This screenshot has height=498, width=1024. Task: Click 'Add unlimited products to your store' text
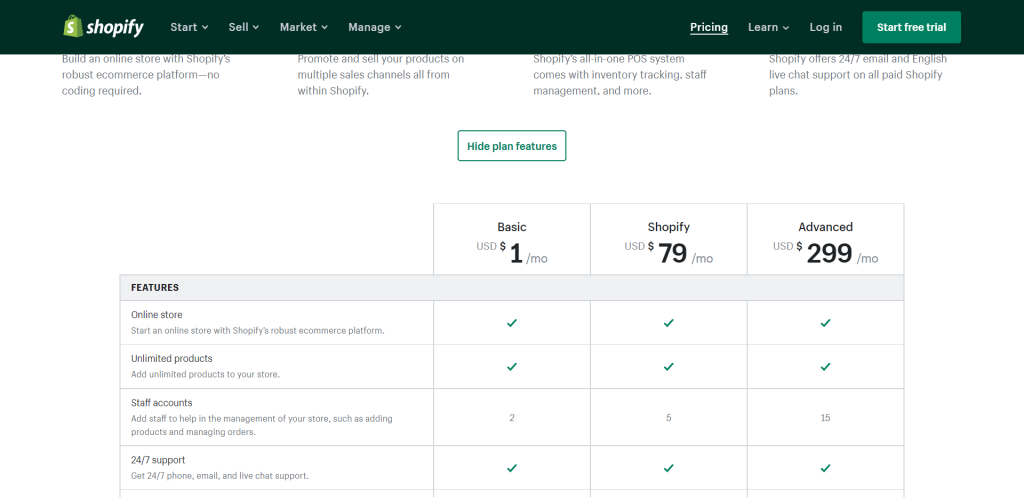pos(205,375)
